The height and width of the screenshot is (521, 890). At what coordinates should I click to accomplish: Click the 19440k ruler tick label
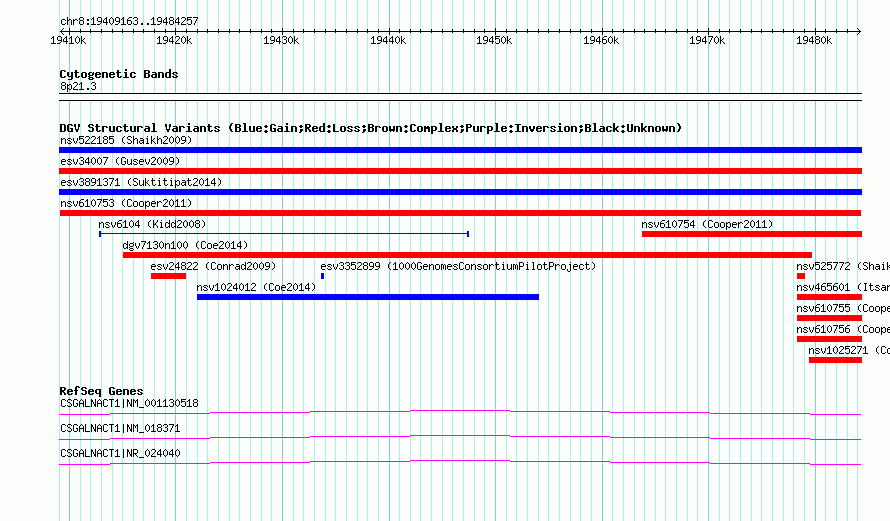tap(388, 40)
